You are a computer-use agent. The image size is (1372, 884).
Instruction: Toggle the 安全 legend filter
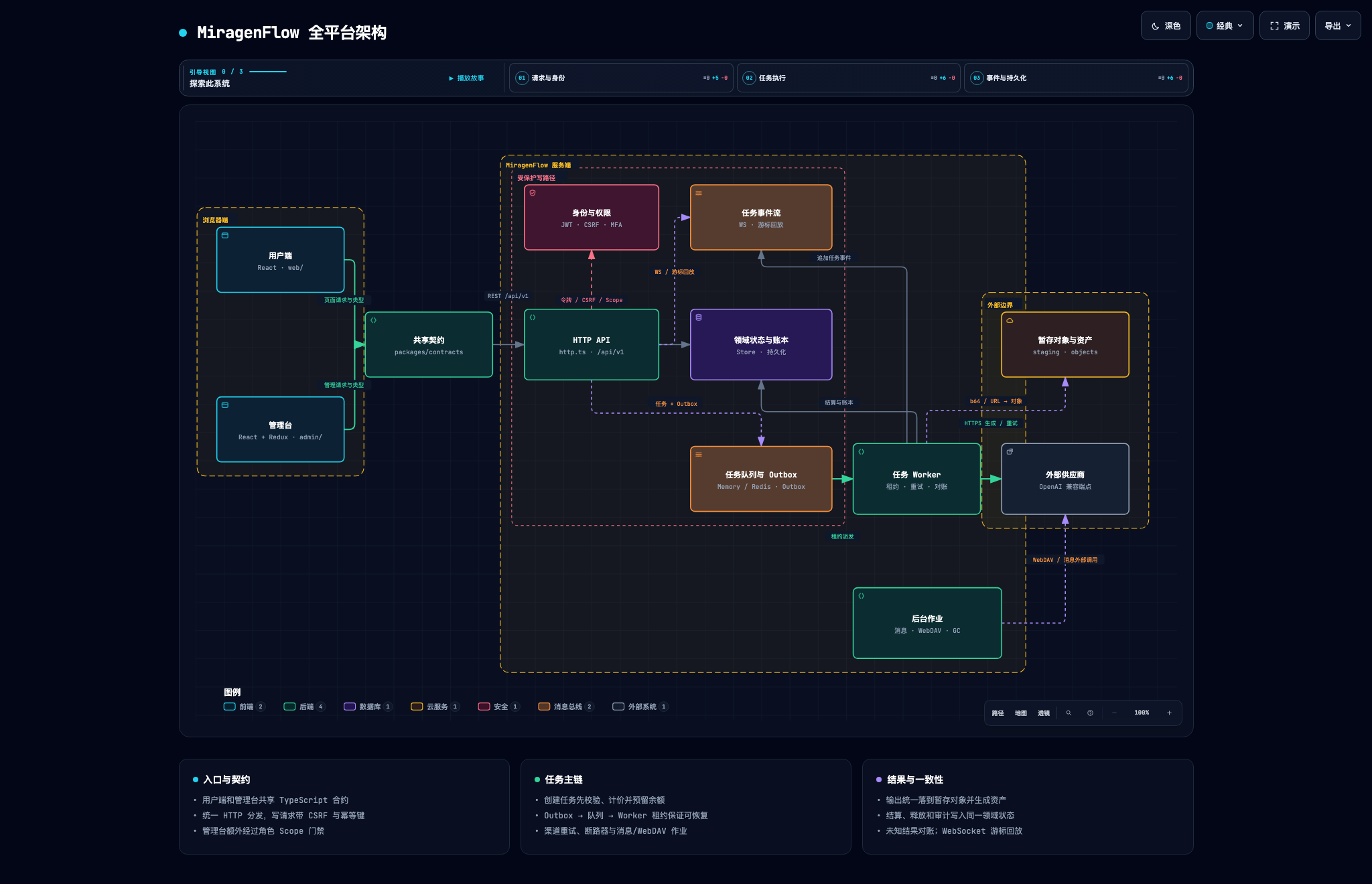pos(499,707)
